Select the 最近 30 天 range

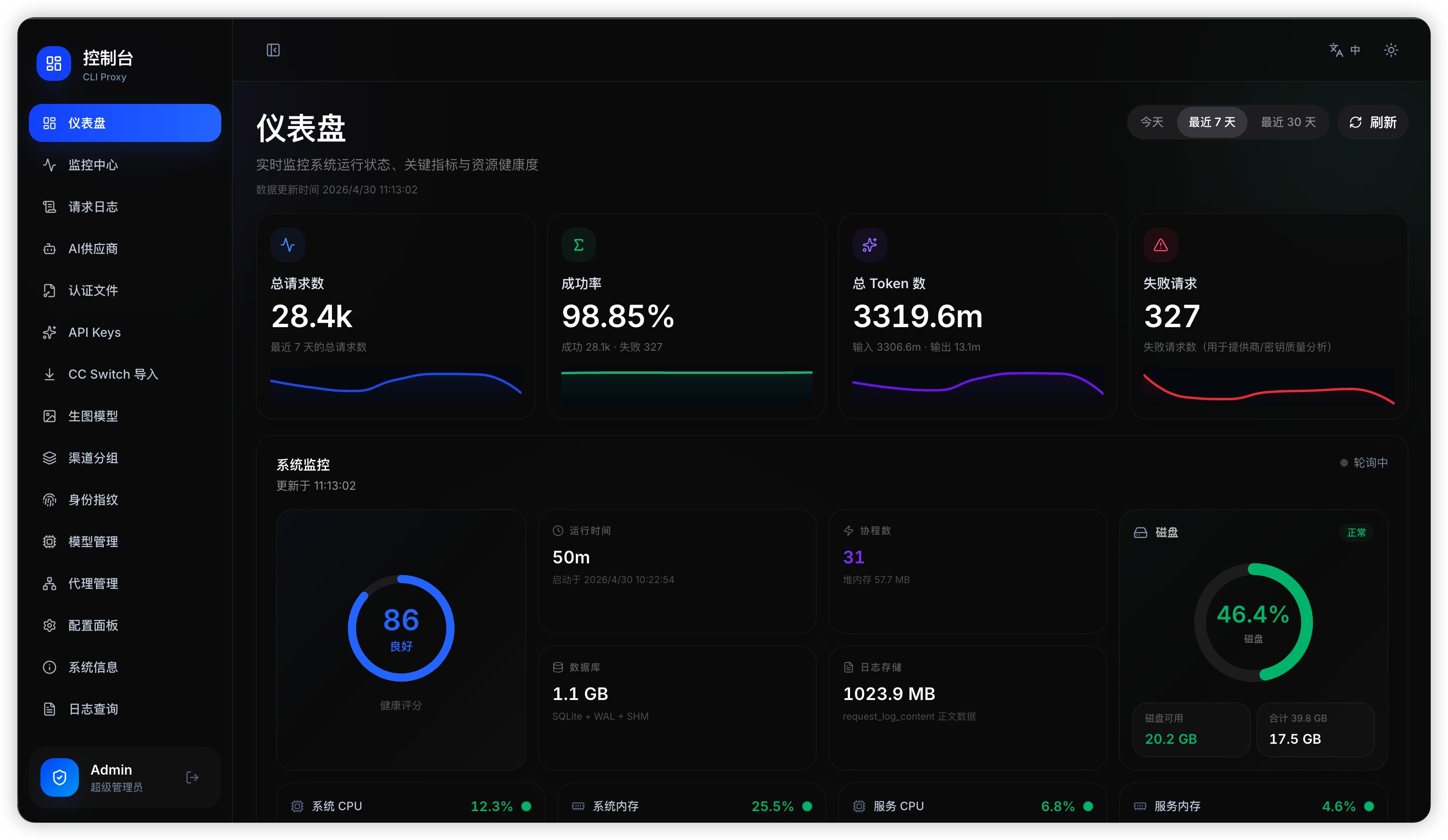coord(1288,122)
